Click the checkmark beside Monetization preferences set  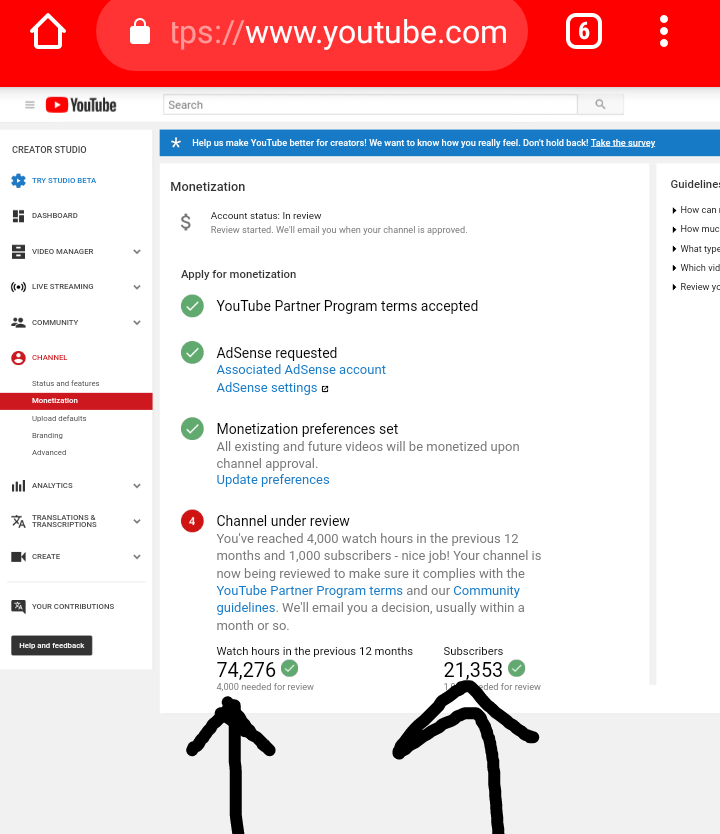[192, 428]
